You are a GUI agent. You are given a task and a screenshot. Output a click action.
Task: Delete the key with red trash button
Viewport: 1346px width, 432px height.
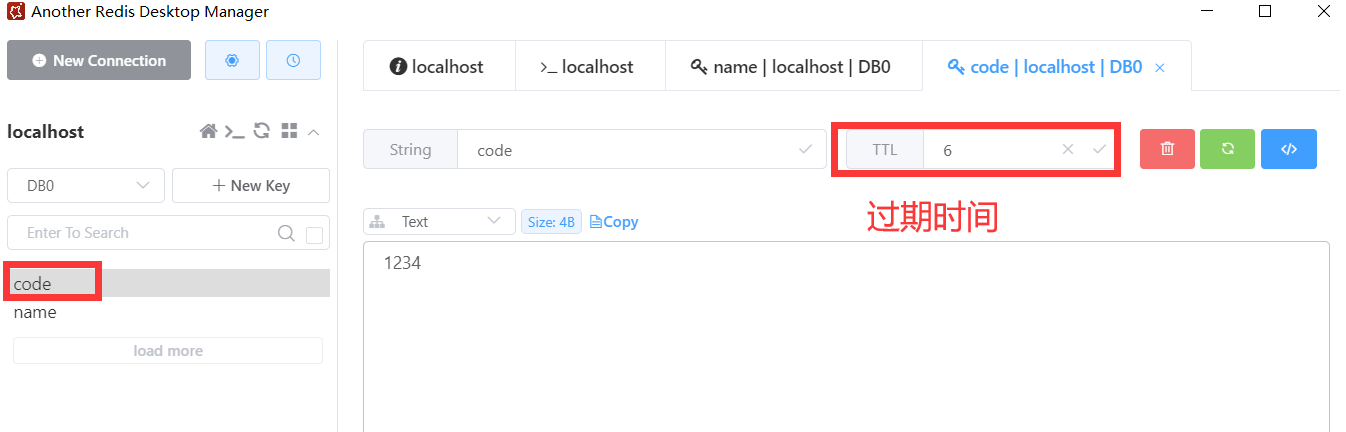click(x=1167, y=149)
